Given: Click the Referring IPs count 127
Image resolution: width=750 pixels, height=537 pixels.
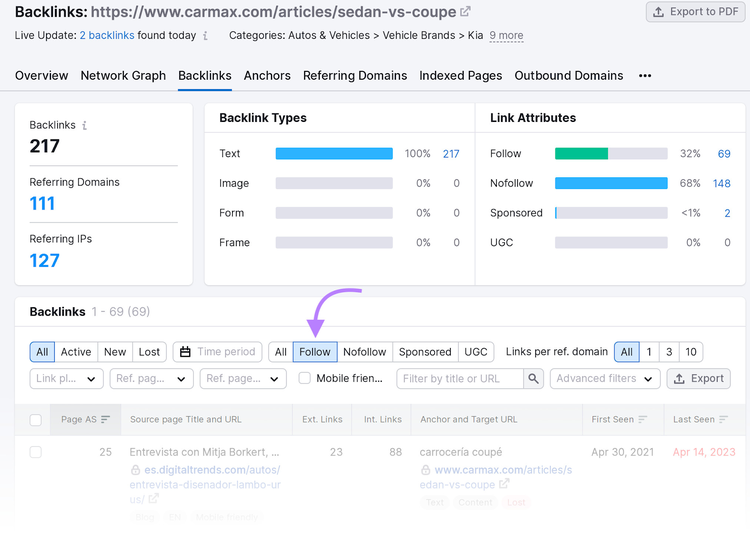Looking at the screenshot, I should (x=44, y=261).
